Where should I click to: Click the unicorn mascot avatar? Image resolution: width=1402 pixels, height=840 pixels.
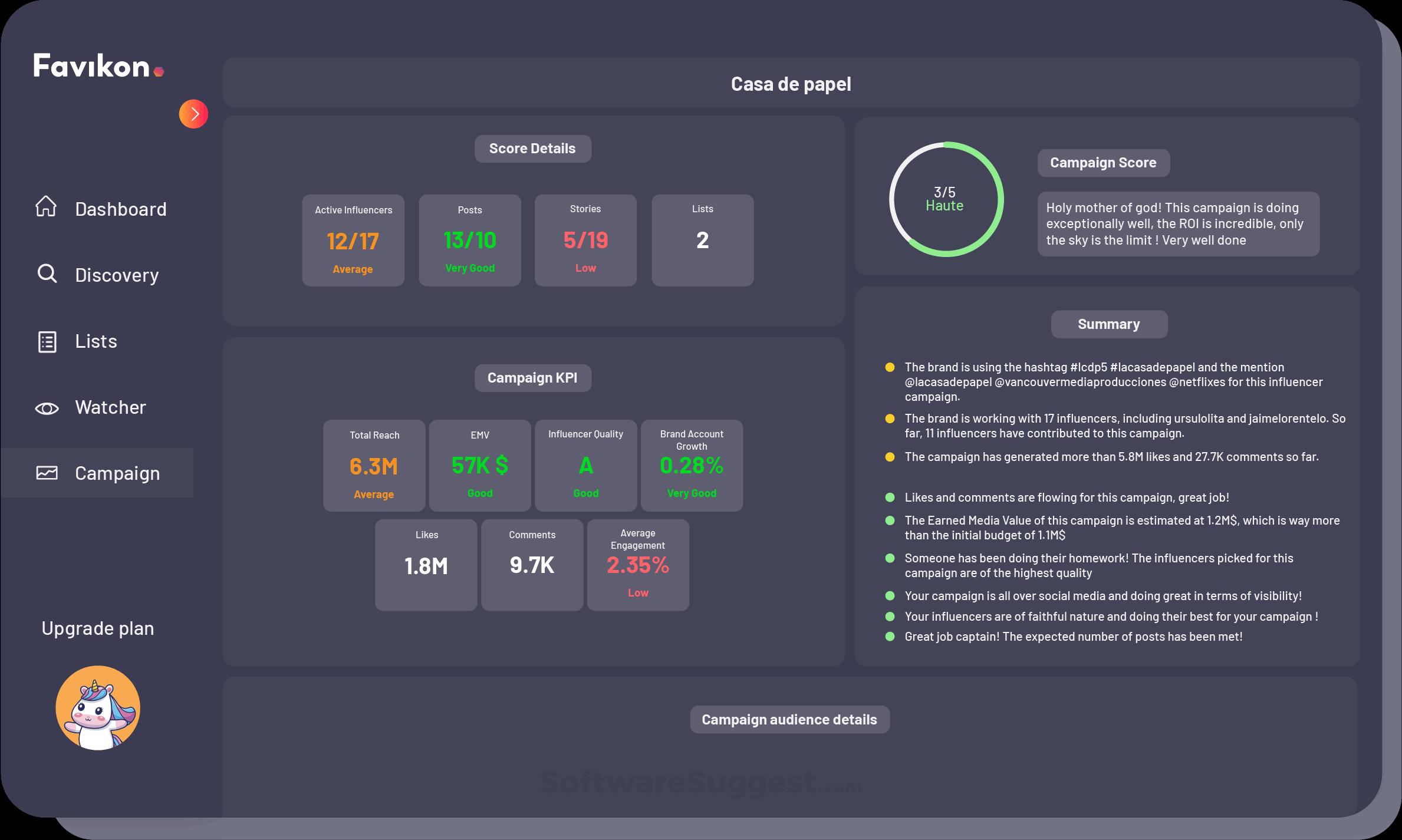[98, 707]
